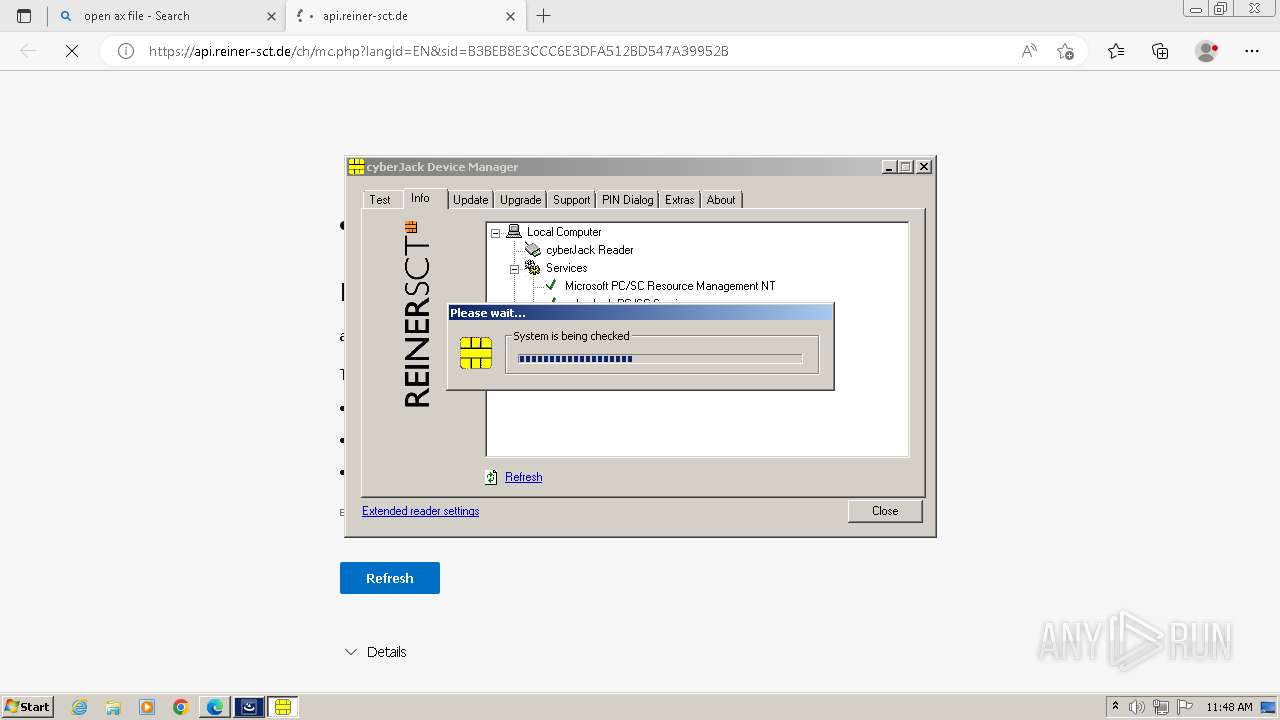
Task: Click the cyberJack Device Manager title icon
Action: [x=356, y=167]
